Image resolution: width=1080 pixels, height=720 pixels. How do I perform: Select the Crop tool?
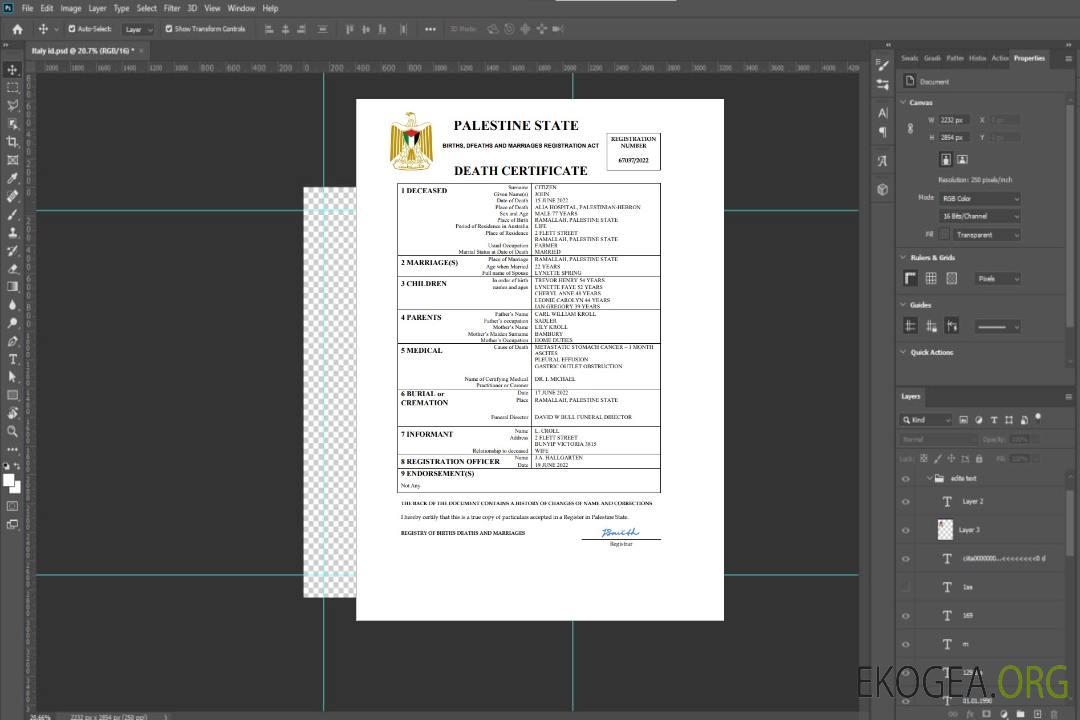click(12, 142)
